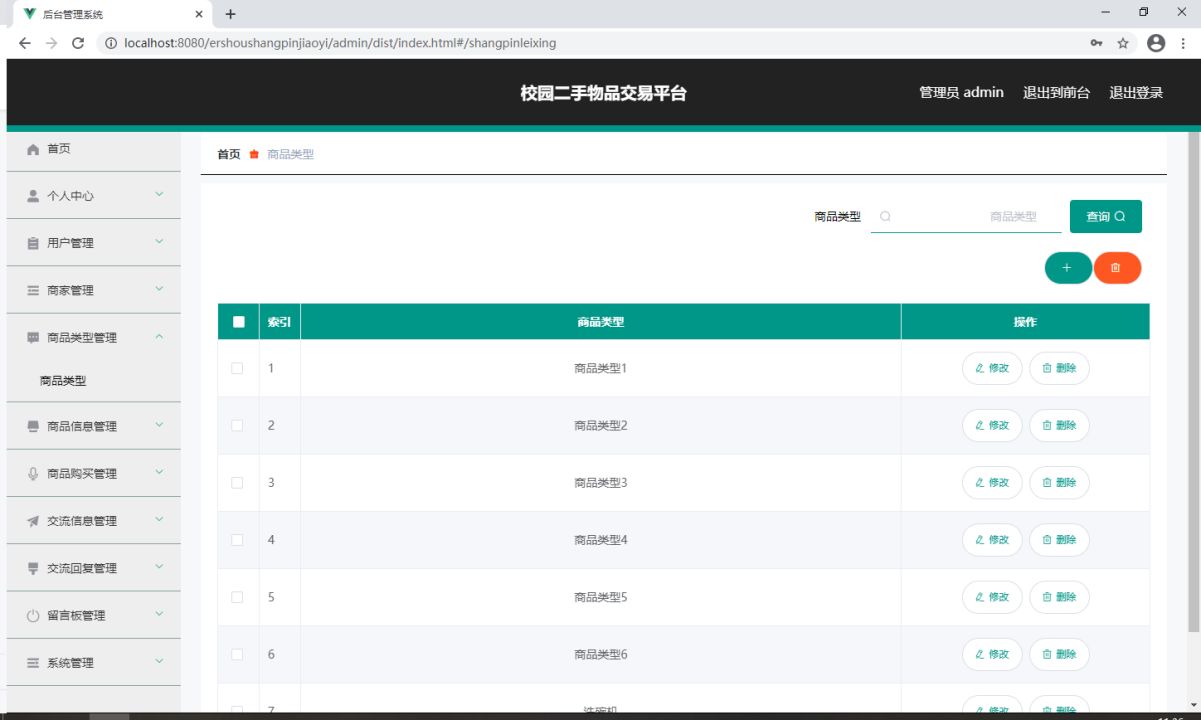1201x720 pixels.
Task: Expand the 个人中心 chevron
Action: tap(159, 195)
